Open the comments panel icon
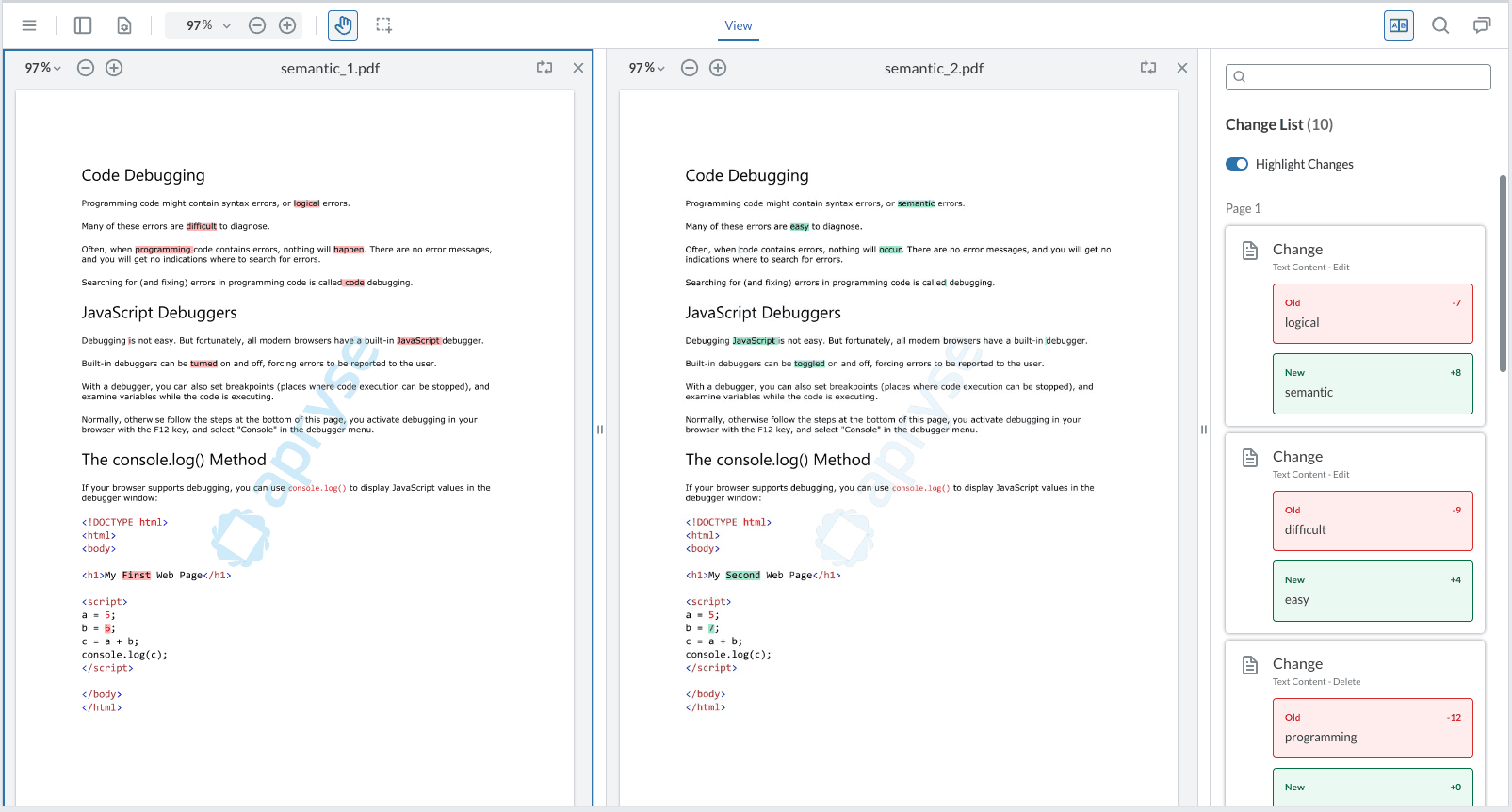Screen dimensions: 1512x812 pos(1482,25)
